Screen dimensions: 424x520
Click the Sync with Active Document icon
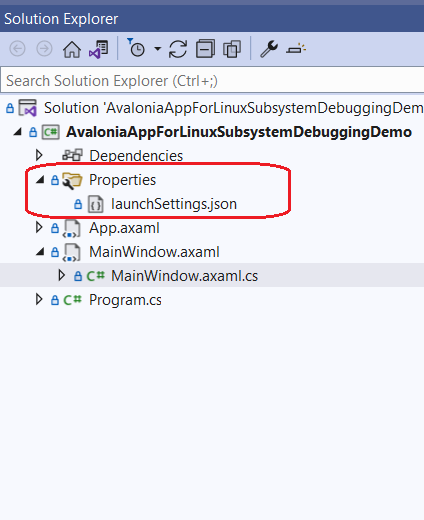tap(178, 49)
